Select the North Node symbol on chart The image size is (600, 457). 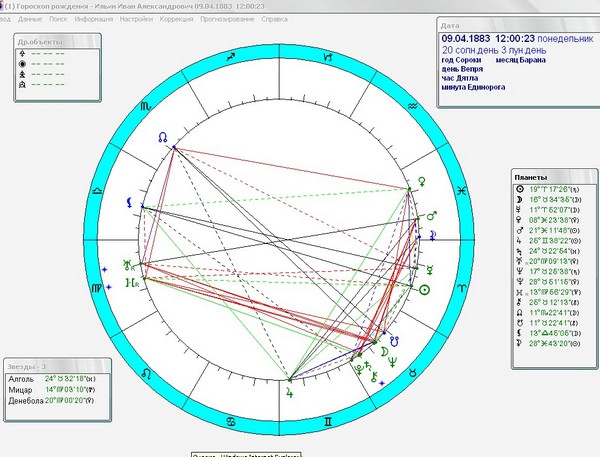[163, 137]
